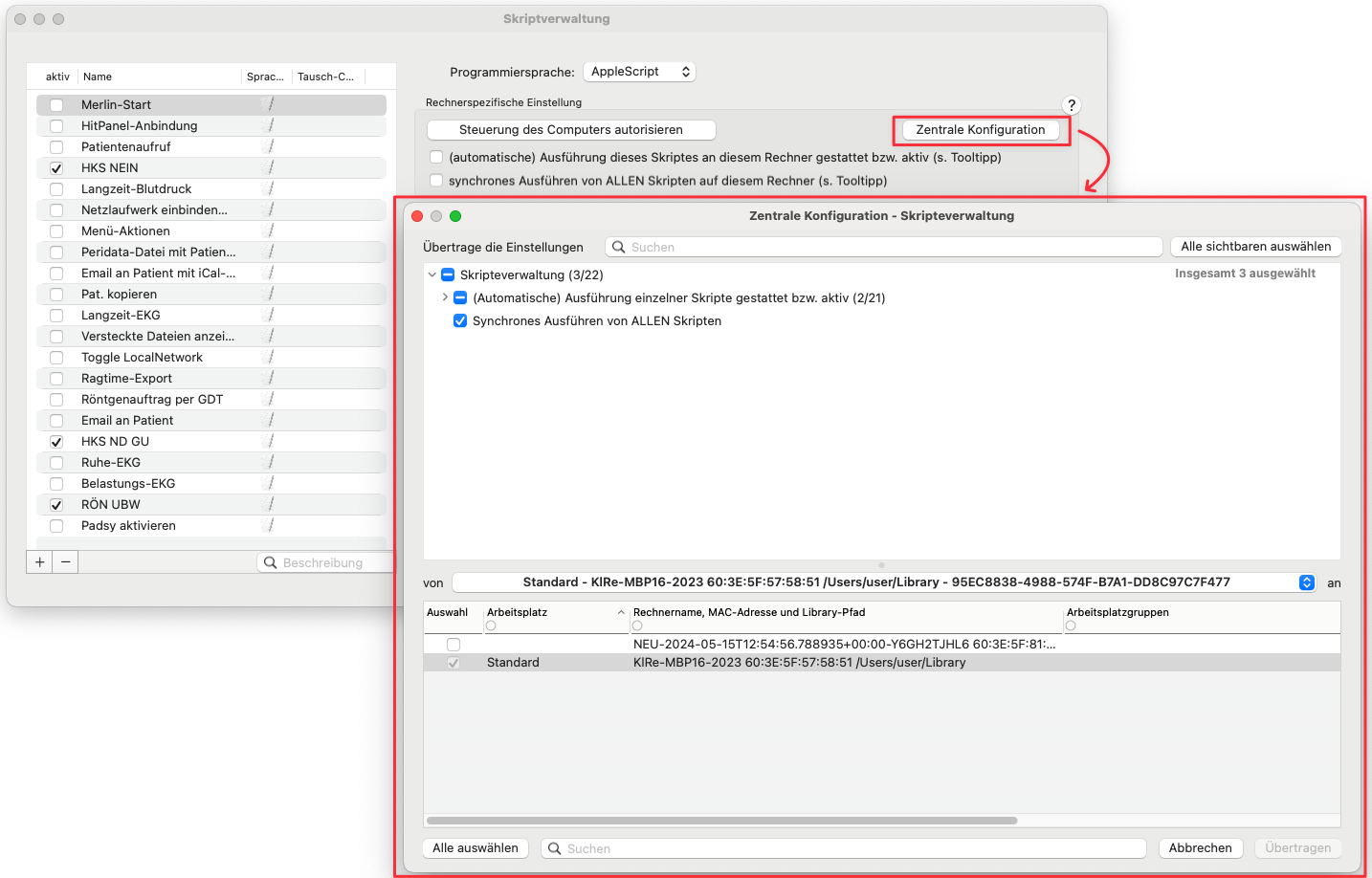Open the 'von' workstation source dropdown
The height and width of the screenshot is (878, 1372).
[x=885, y=582]
